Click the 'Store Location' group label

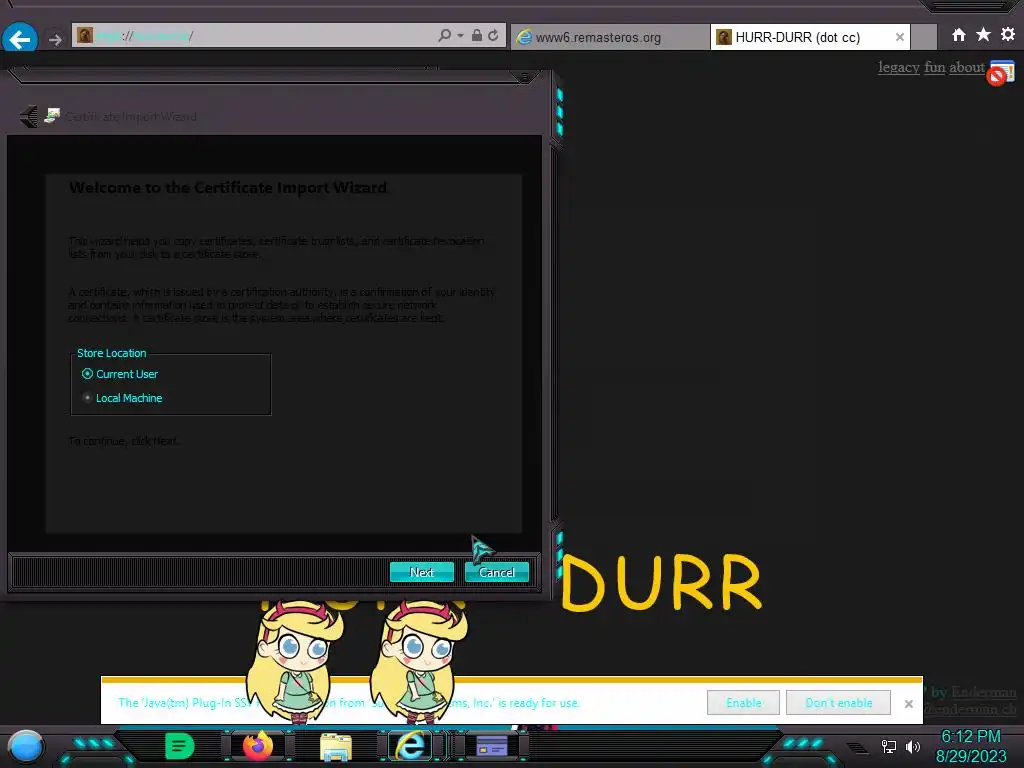point(112,353)
